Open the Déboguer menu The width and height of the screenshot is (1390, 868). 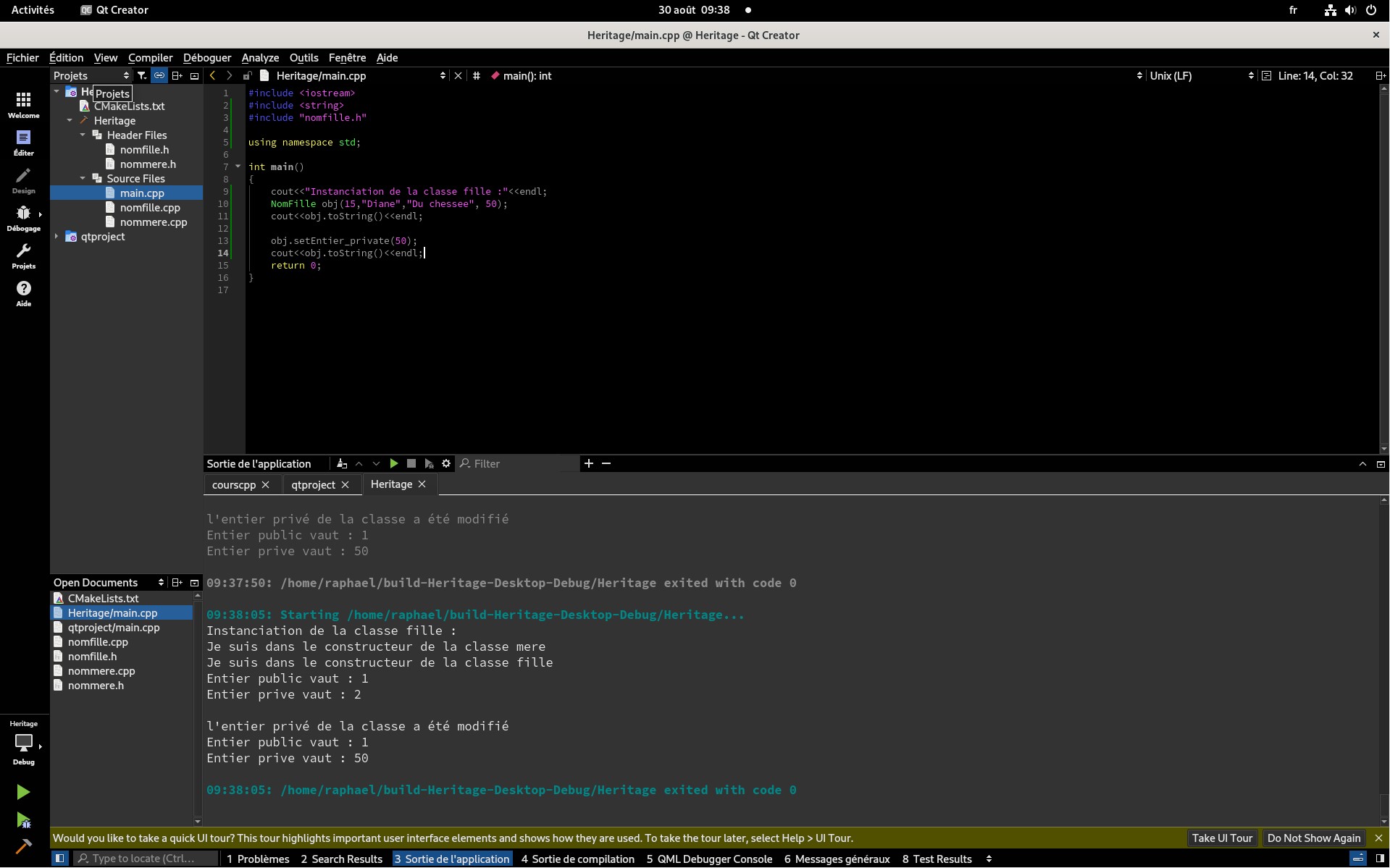[206, 58]
